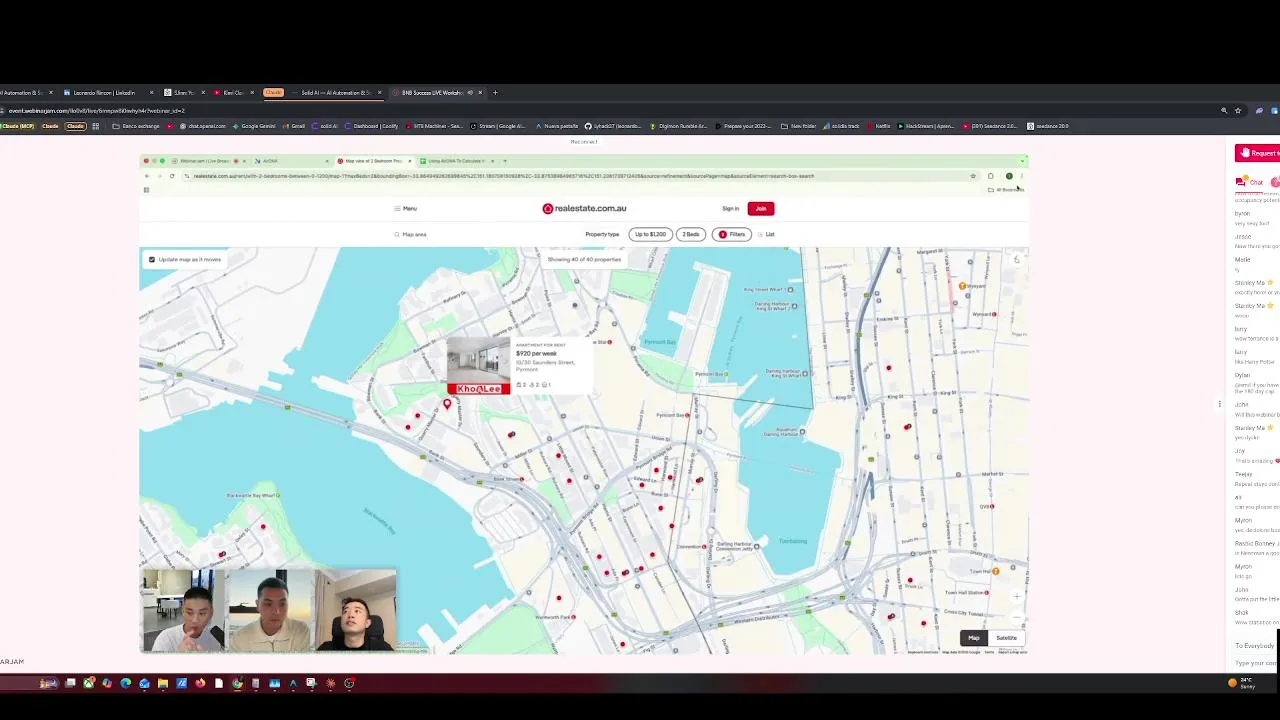Open the File Explorer folder taskbar icon
The image size is (1280, 720).
click(x=163, y=684)
